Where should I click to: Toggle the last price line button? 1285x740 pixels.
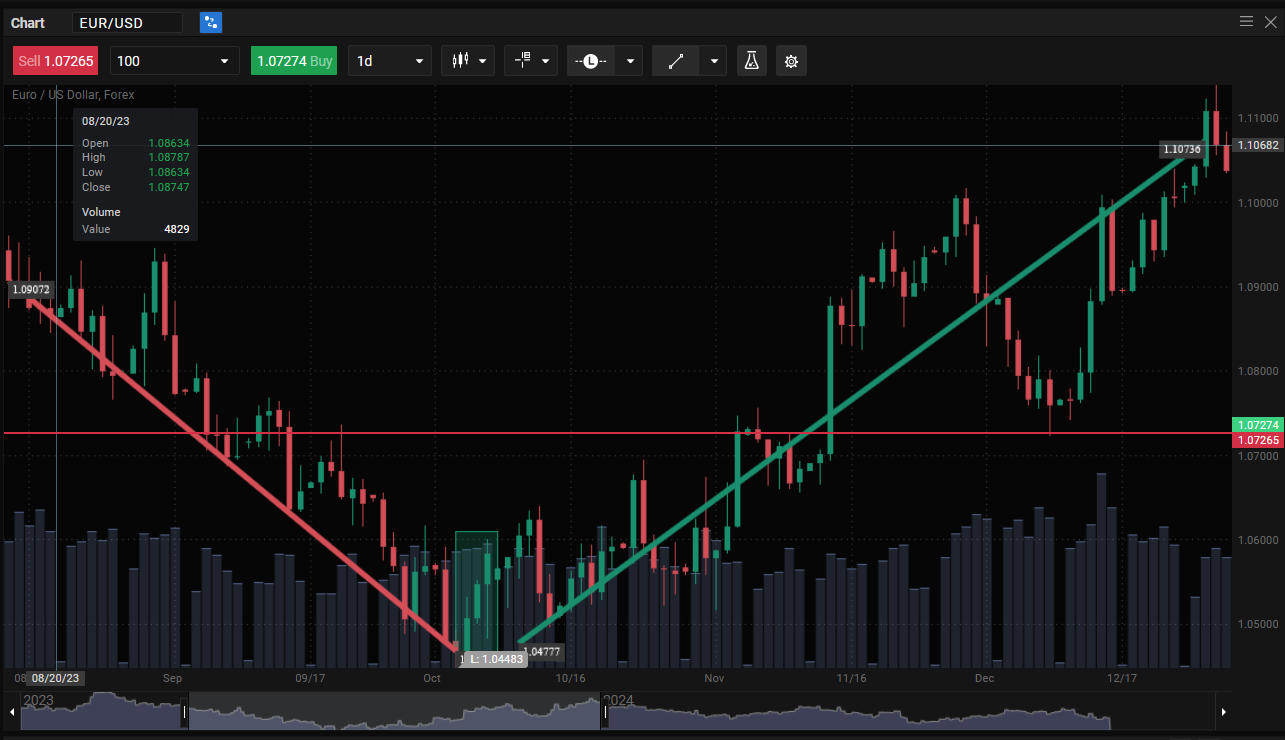pyautogui.click(x=591, y=61)
